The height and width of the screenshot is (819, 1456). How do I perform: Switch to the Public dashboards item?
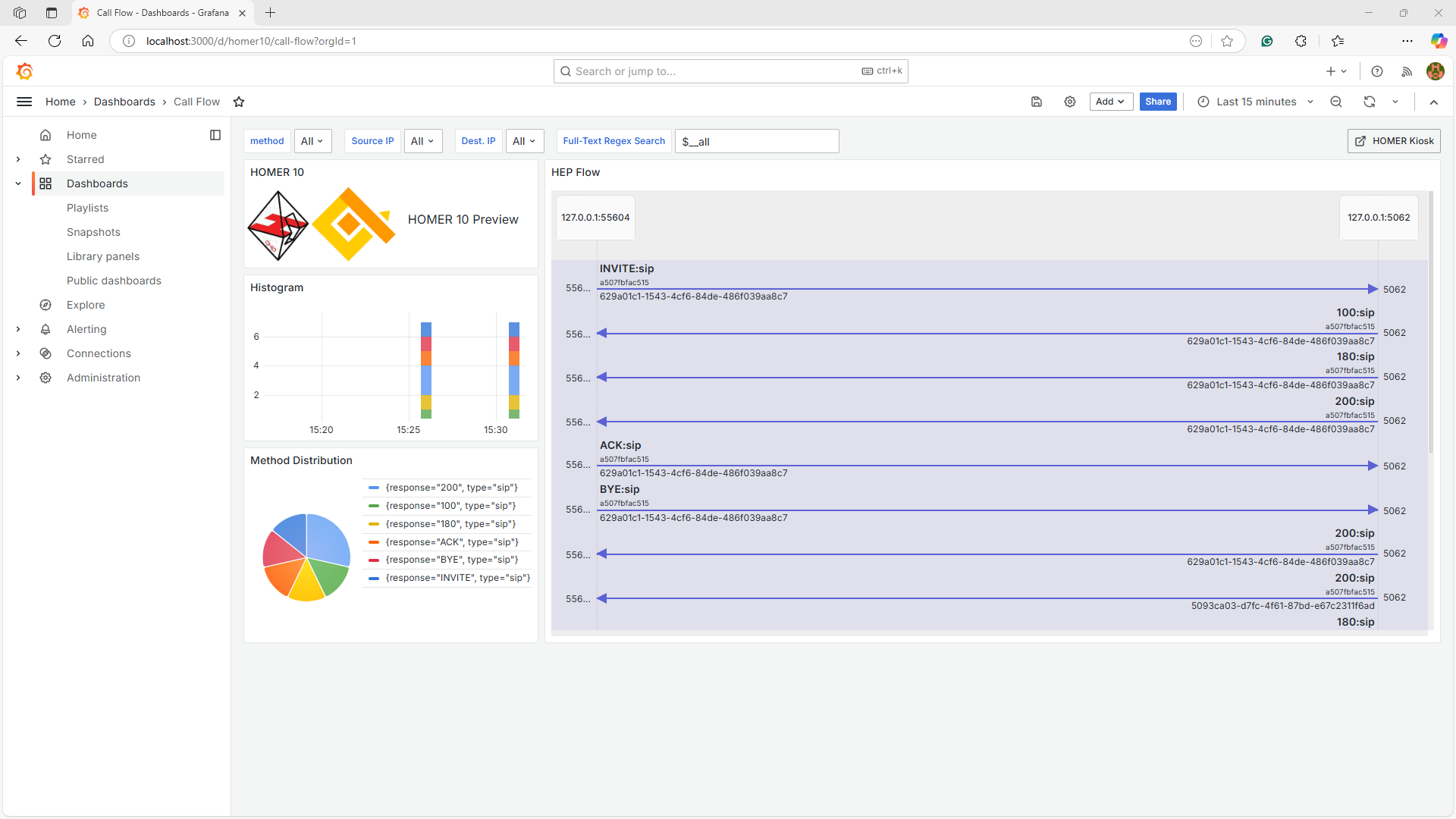click(113, 280)
